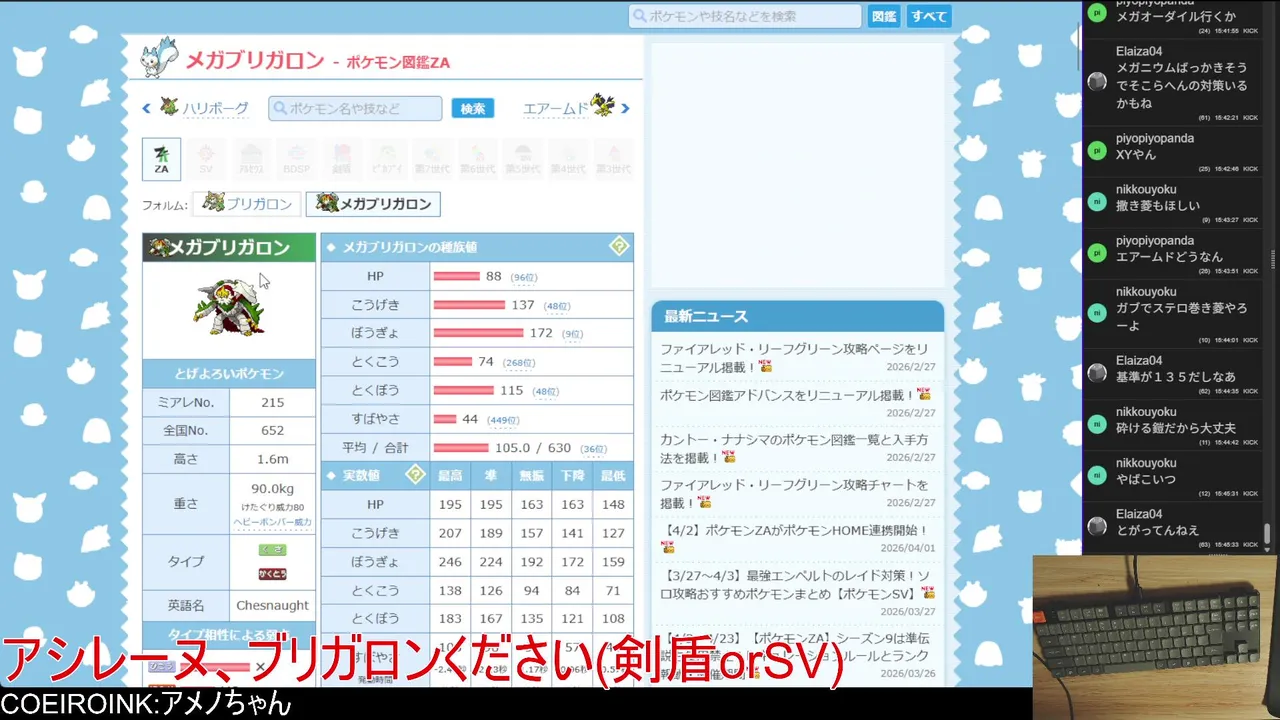Image resolution: width=1280 pixels, height=720 pixels.
Task: Open news: ファイアレッド・リーフグリーン攻略ページをリニューアル掲載
Action: 795,357
